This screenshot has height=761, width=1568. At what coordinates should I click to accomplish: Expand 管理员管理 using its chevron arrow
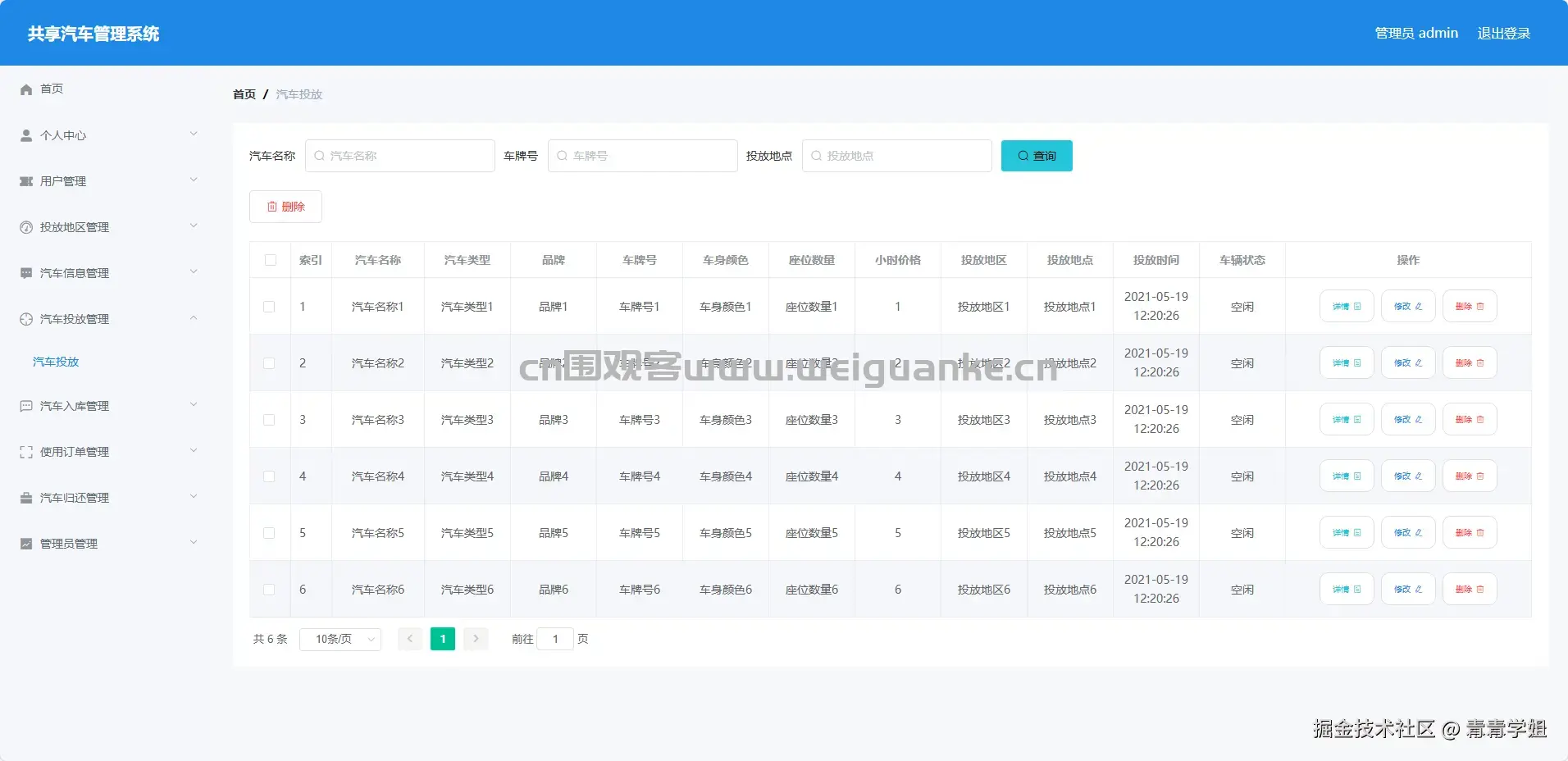tap(194, 542)
